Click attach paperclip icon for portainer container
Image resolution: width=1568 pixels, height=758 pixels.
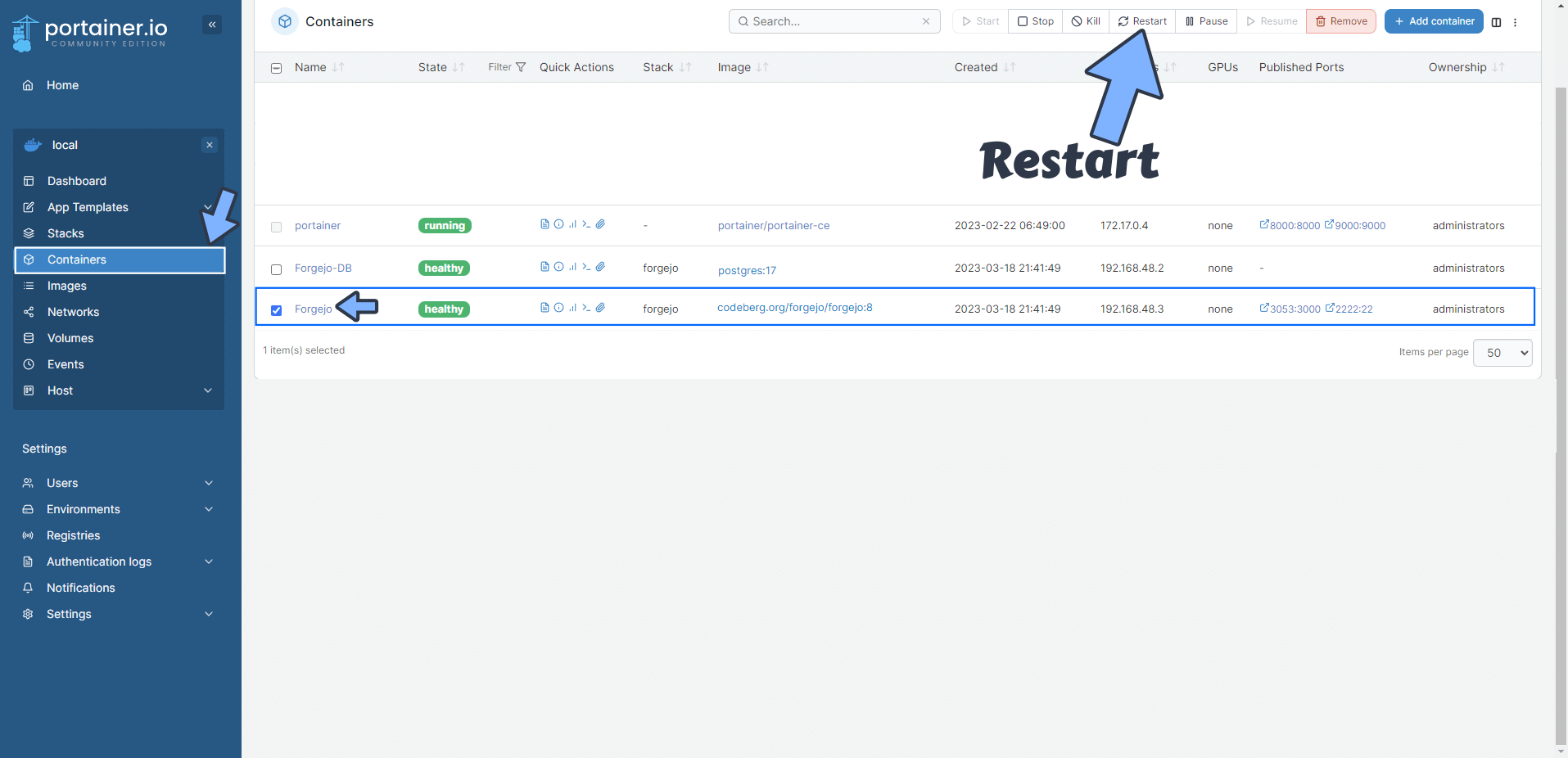(600, 224)
